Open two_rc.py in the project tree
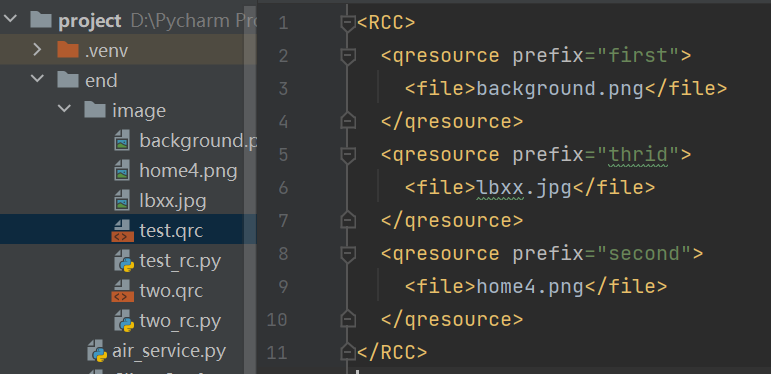This screenshot has width=771, height=374. pos(180,321)
